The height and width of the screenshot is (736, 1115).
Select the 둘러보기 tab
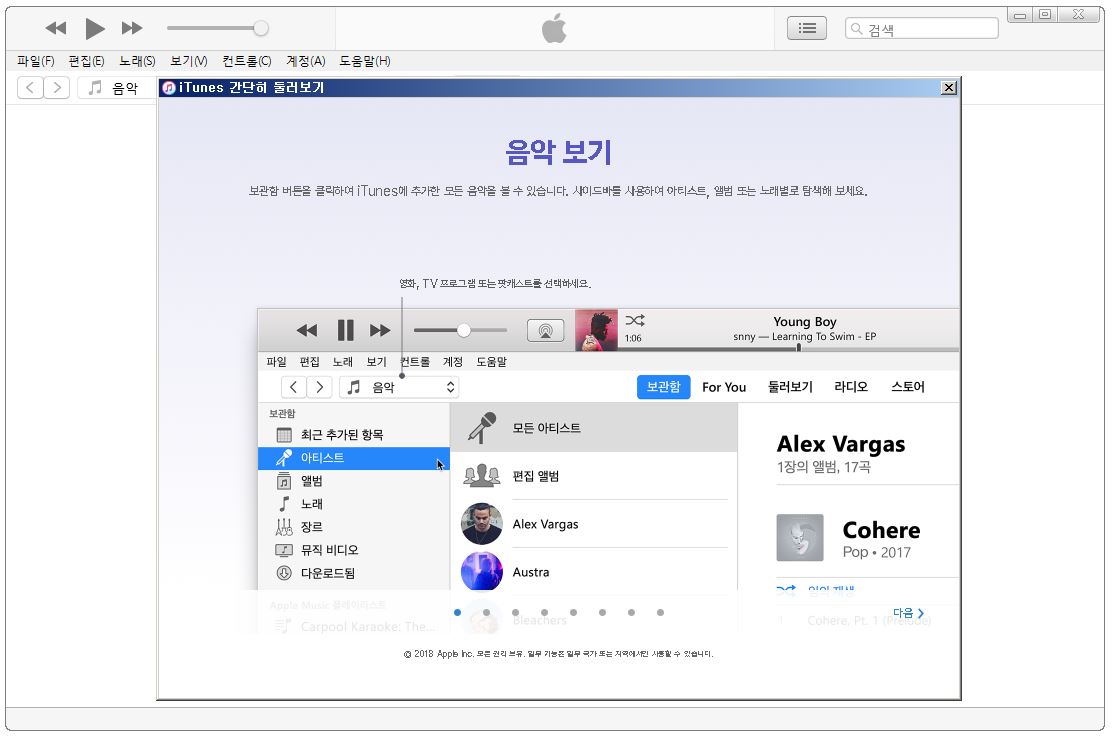click(790, 387)
